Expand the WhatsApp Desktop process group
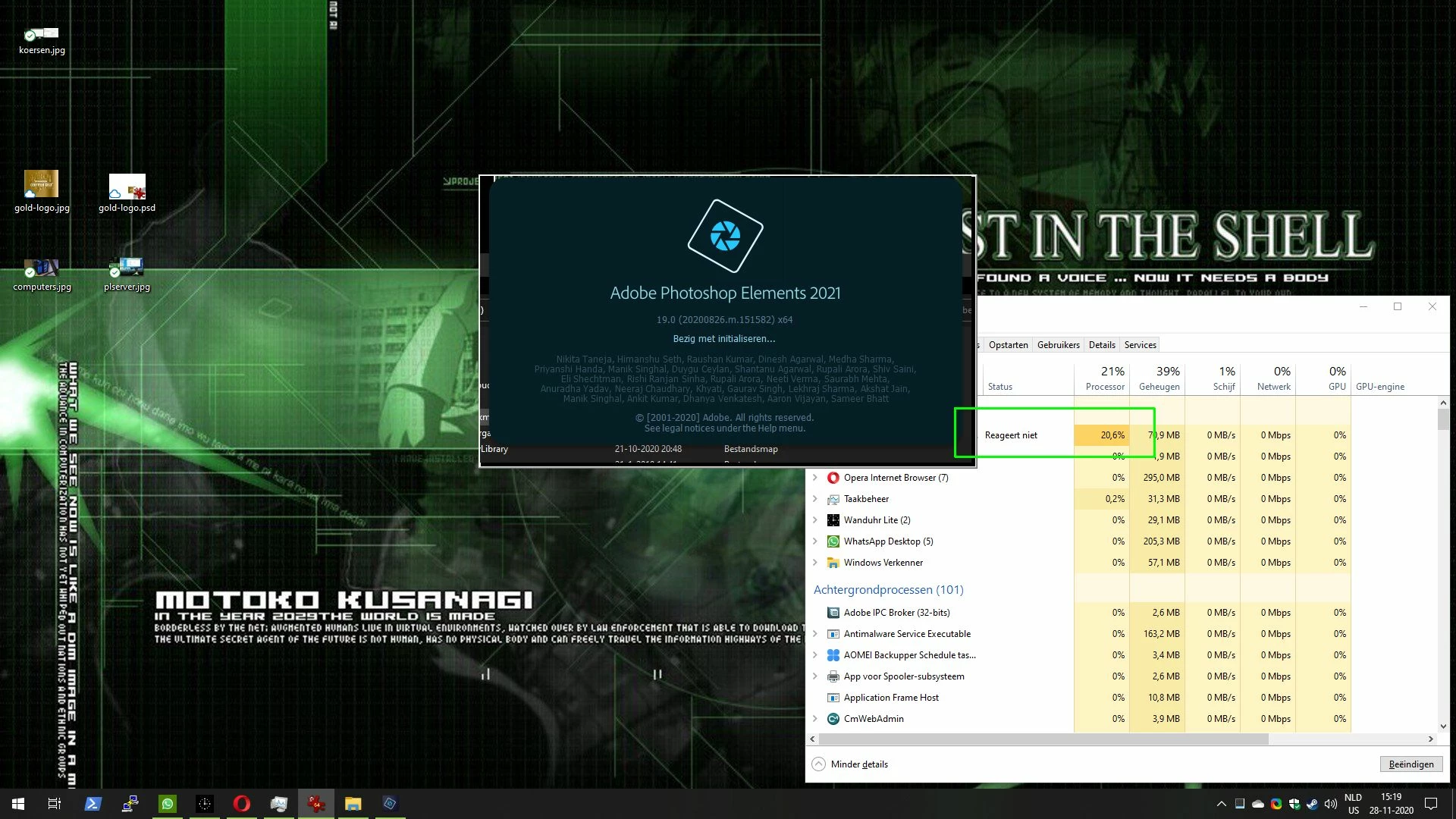Screen dimensions: 1456x819 point(815,541)
